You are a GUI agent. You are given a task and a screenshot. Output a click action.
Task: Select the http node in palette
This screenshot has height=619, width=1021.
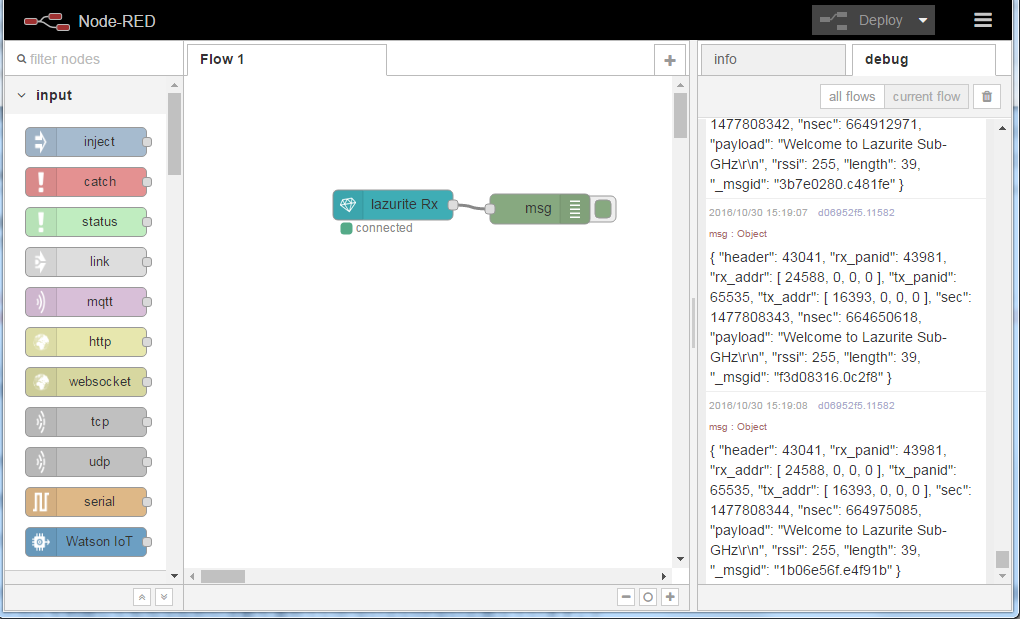pyautogui.click(x=87, y=342)
